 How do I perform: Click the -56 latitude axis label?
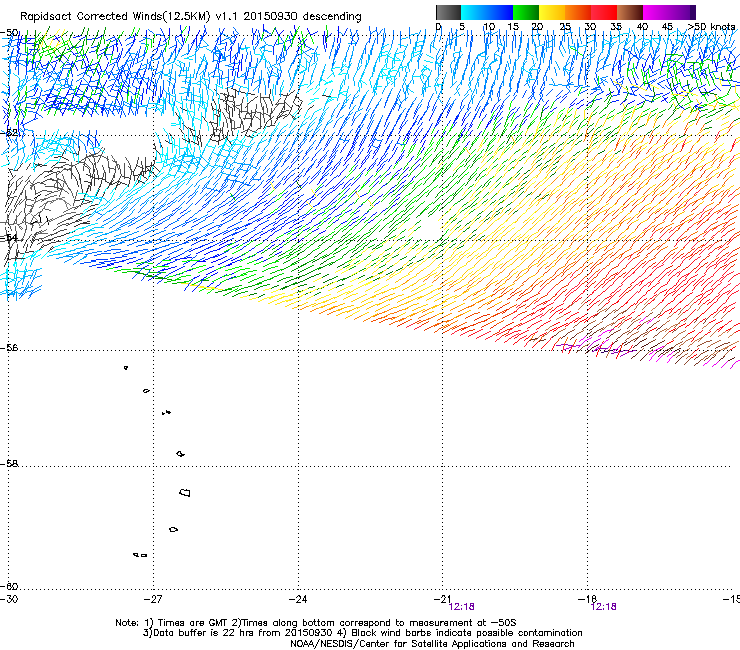[x=9, y=347]
